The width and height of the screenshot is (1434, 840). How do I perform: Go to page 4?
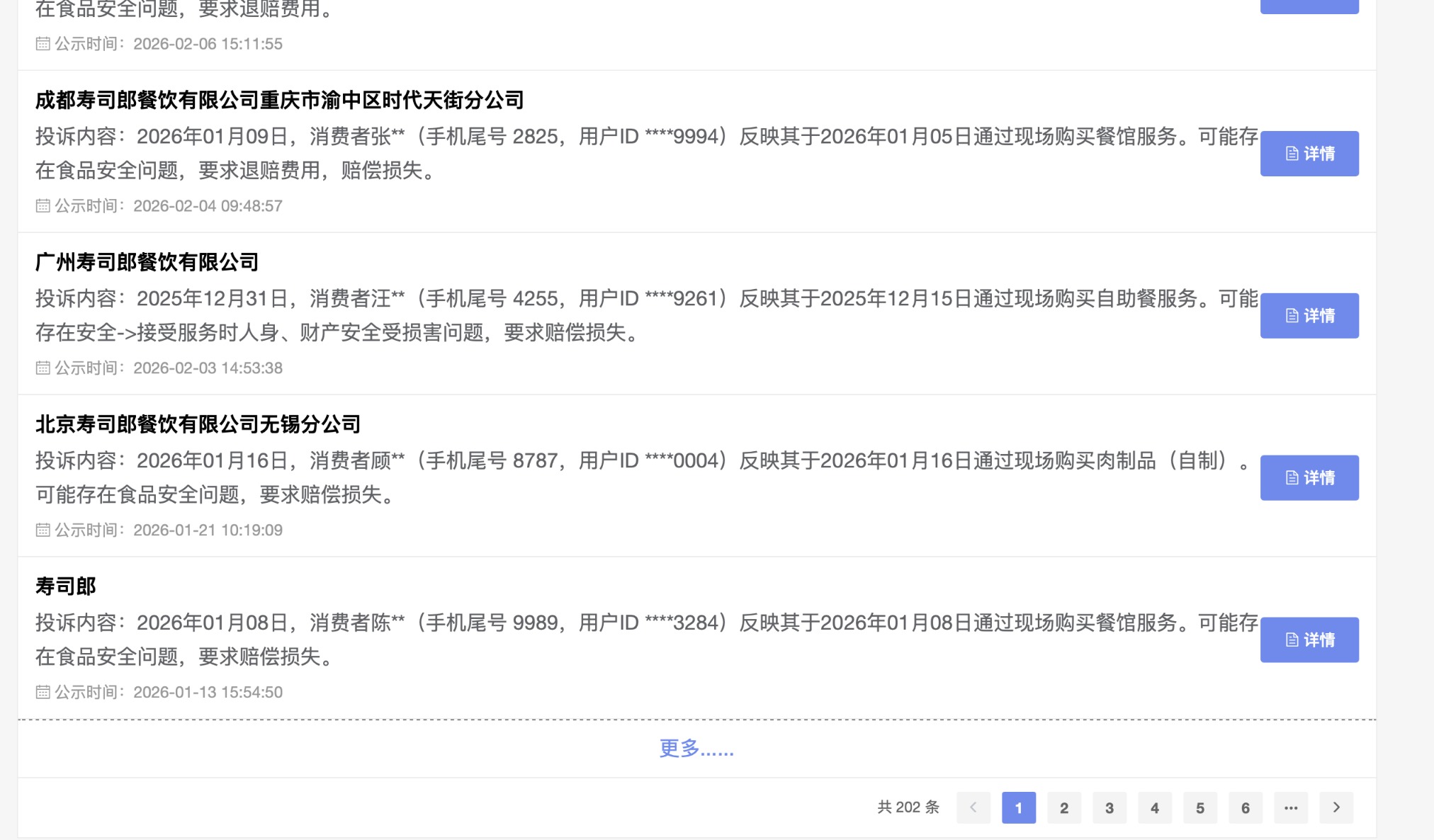(x=1155, y=807)
